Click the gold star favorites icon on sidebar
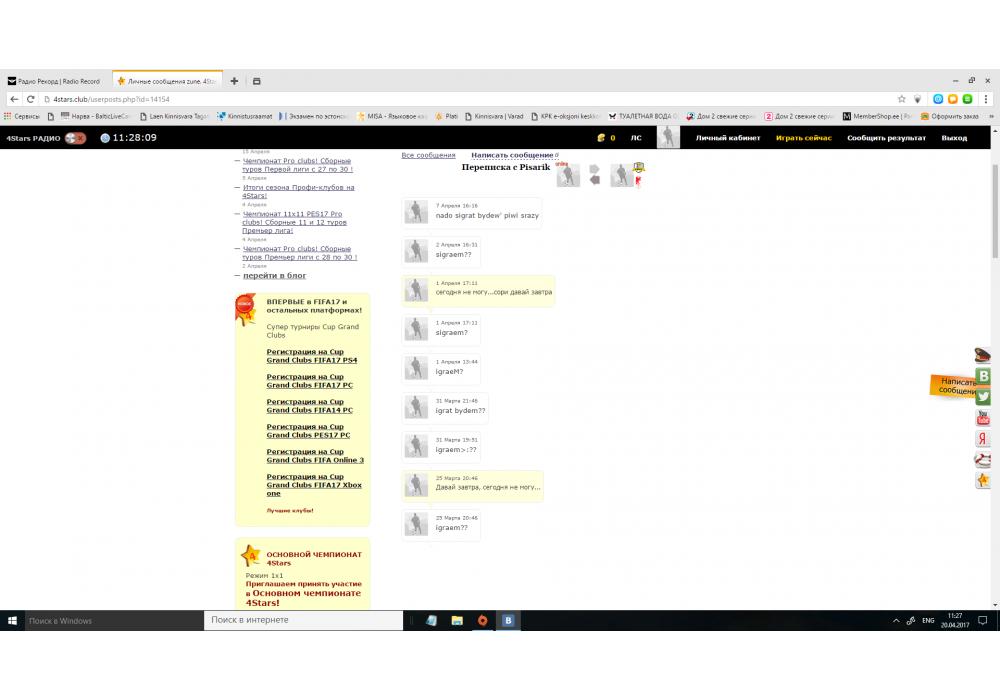This screenshot has height=700, width=1000. point(983,481)
